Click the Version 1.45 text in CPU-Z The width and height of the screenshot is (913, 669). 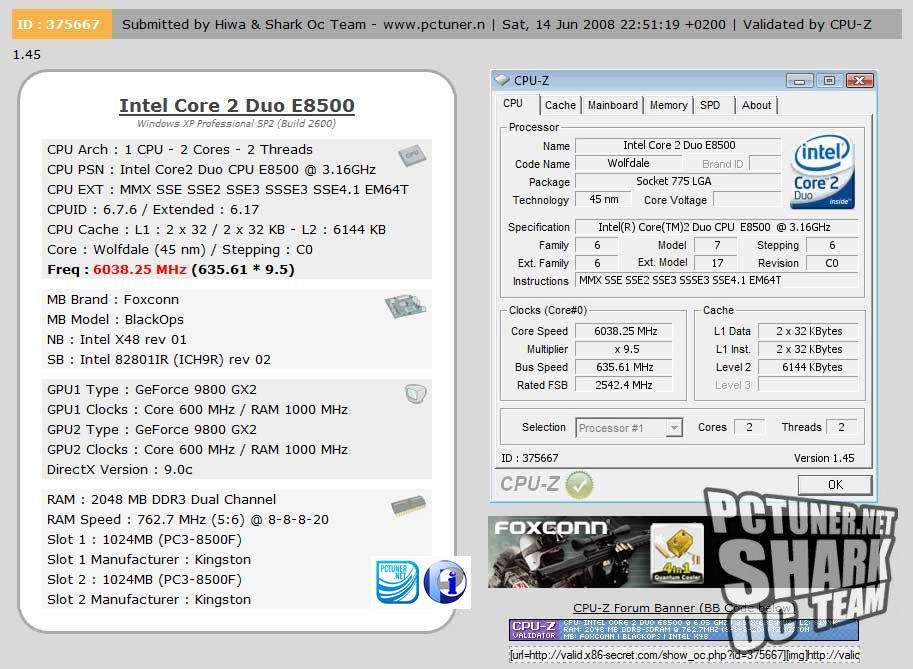[824, 458]
